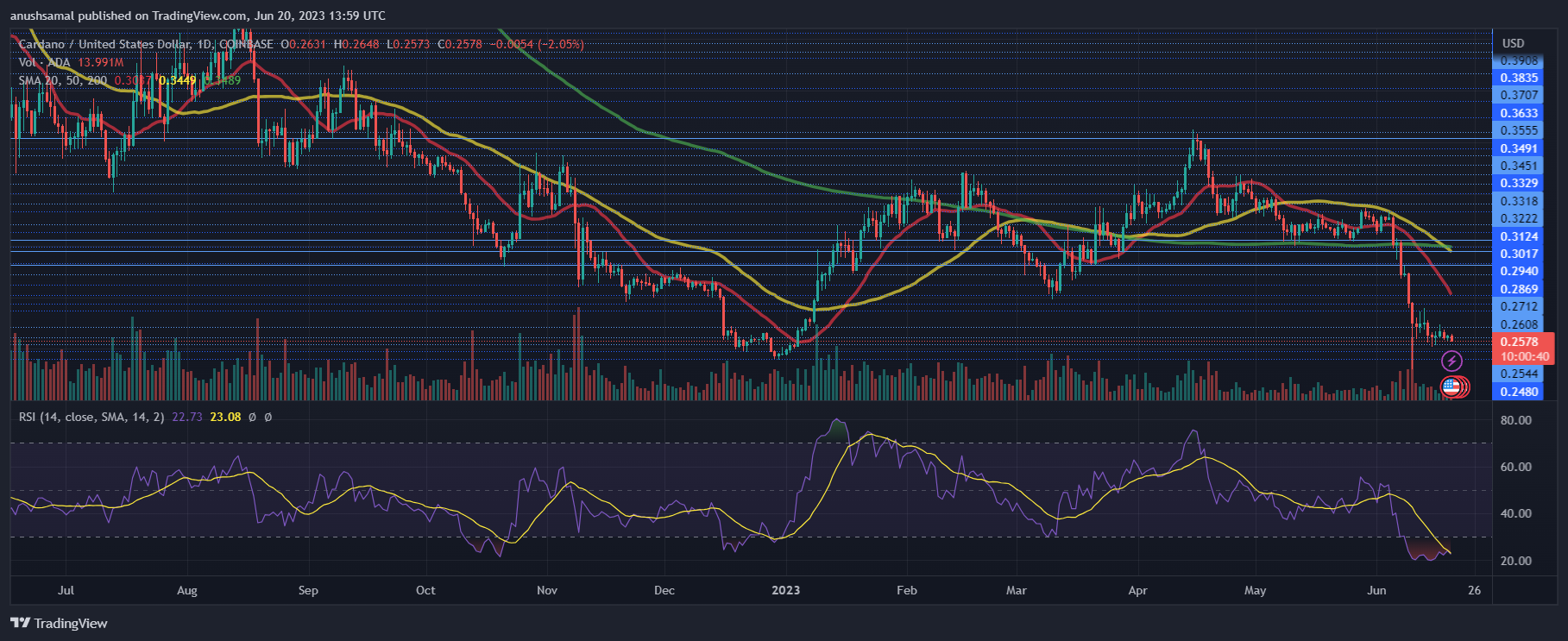This screenshot has width=1568, height=641.
Task: Click the 2023 label on the time axis
Action: point(785,590)
